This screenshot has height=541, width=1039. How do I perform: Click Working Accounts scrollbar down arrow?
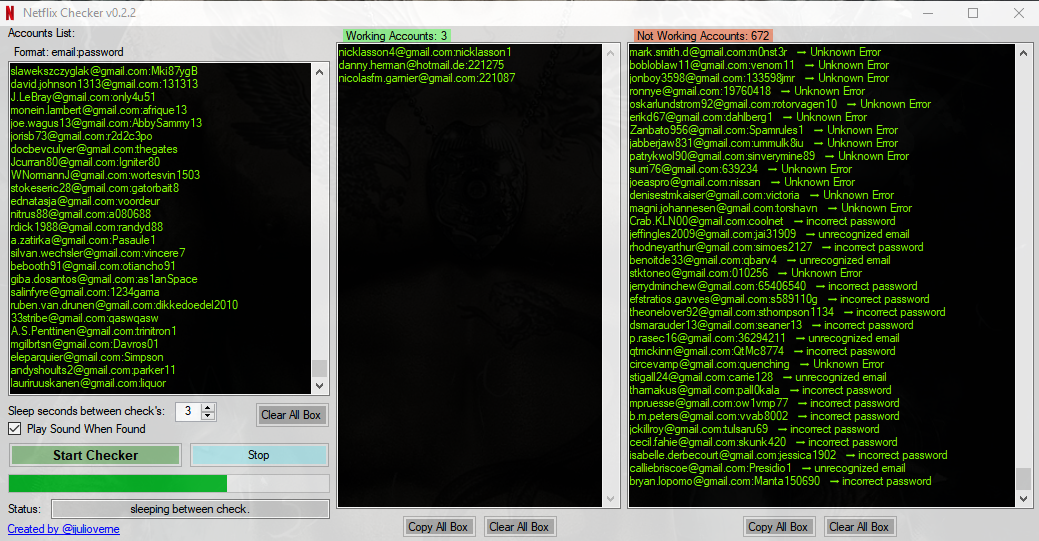pos(610,499)
